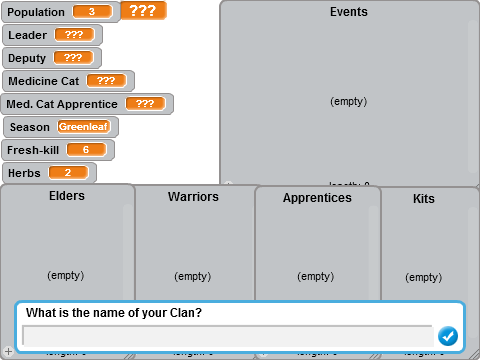Click the Fresh-kill value 6
The height and width of the screenshot is (360, 480).
pyautogui.click(x=86, y=150)
